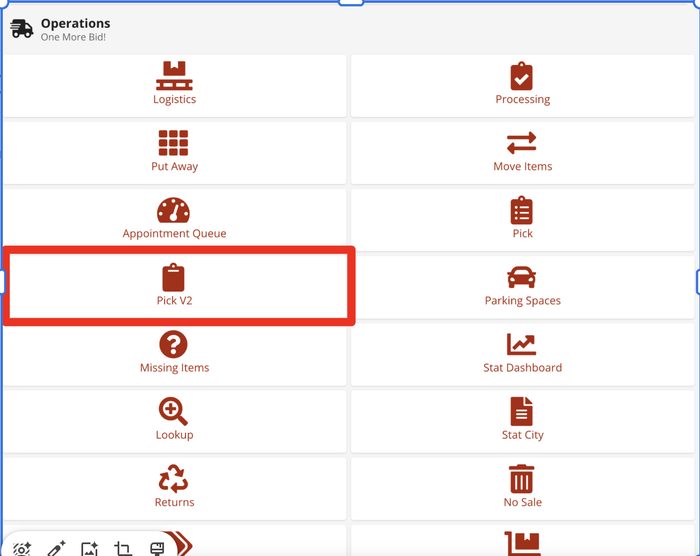The height and width of the screenshot is (556, 700).
Task: Open the Processing clipboard-check tile
Action: [x=522, y=86]
